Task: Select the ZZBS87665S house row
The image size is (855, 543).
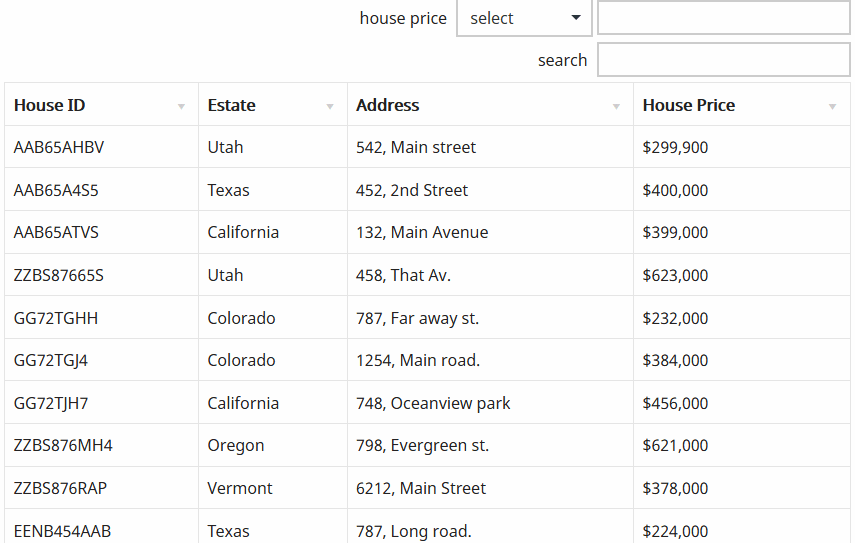Action: click(x=428, y=275)
